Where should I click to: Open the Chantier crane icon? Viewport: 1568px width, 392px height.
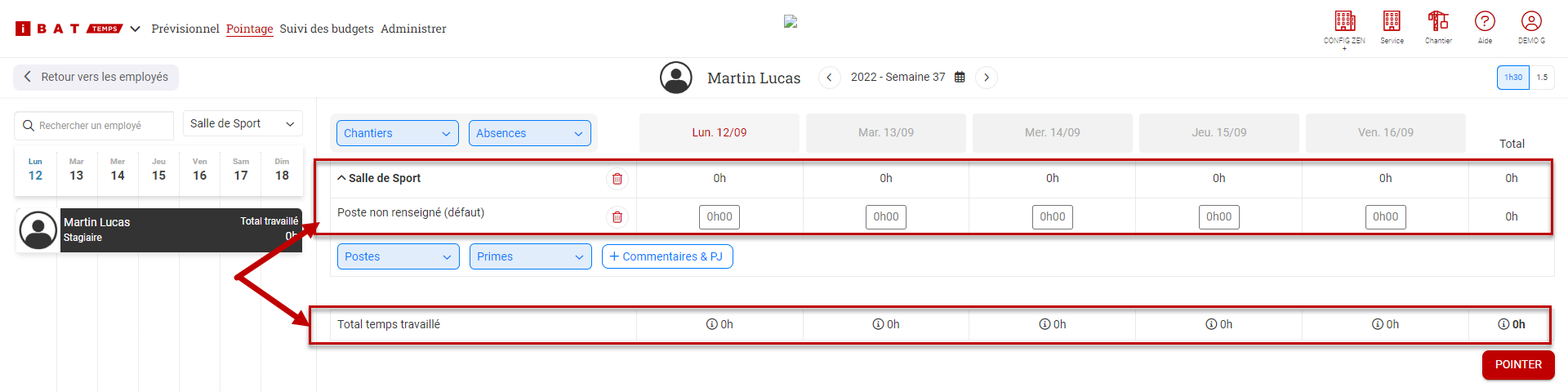point(1438,22)
